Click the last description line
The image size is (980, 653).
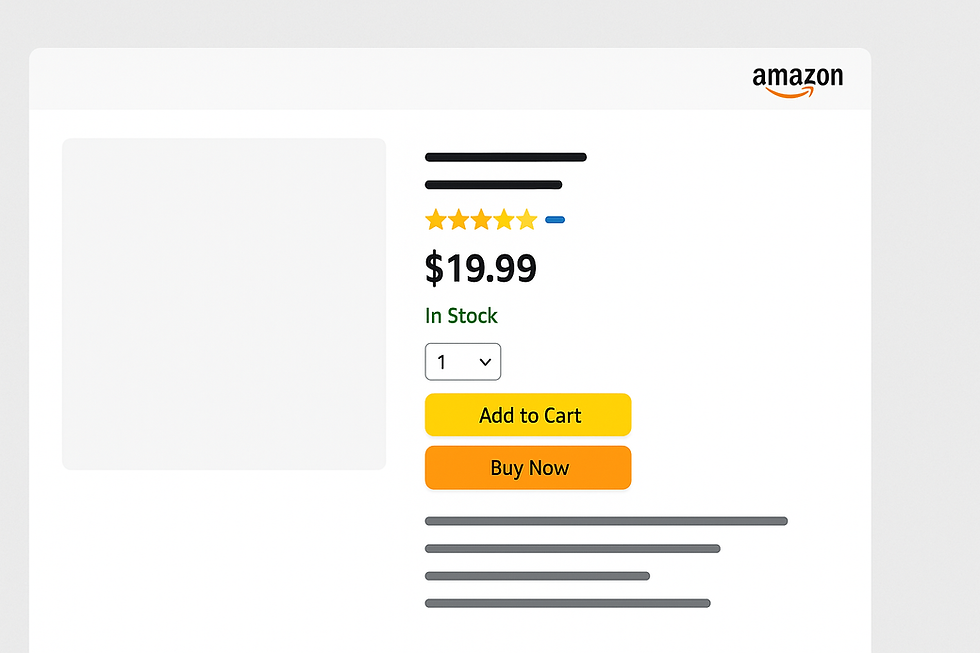[x=568, y=603]
